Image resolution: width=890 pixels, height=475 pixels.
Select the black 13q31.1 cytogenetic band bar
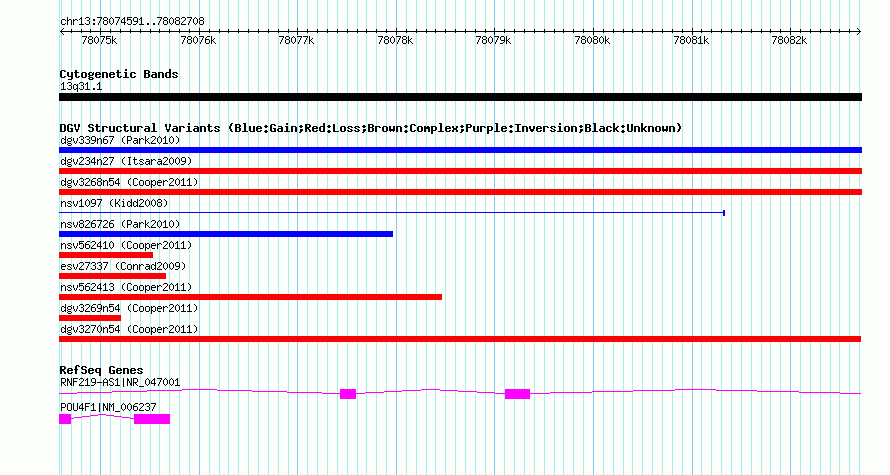point(460,97)
